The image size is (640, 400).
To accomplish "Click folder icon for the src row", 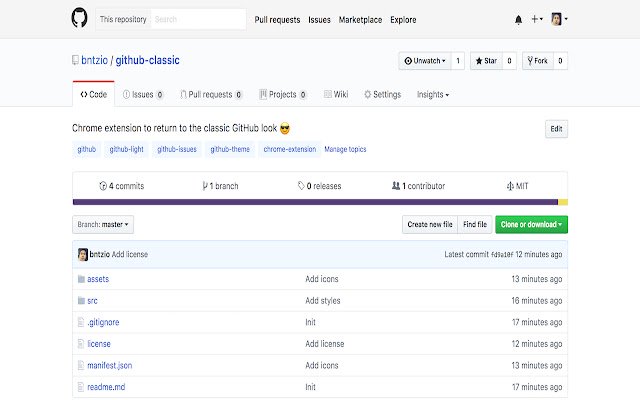I will click(x=81, y=301).
